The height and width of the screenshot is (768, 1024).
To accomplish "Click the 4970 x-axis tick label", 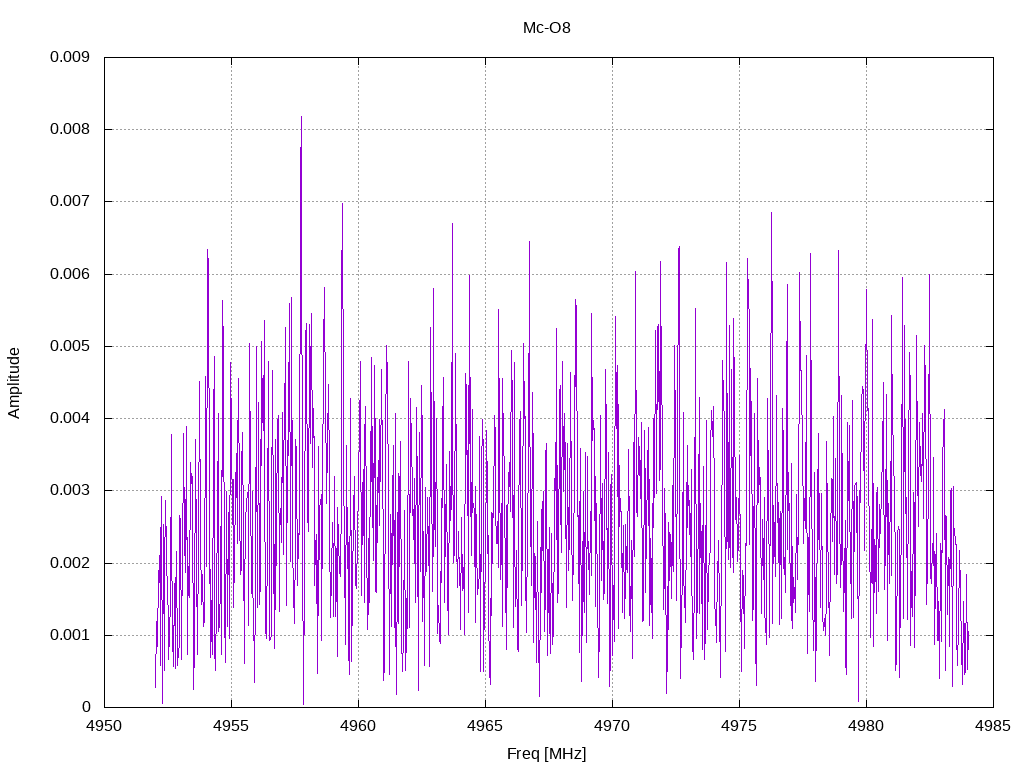I will click(613, 726).
